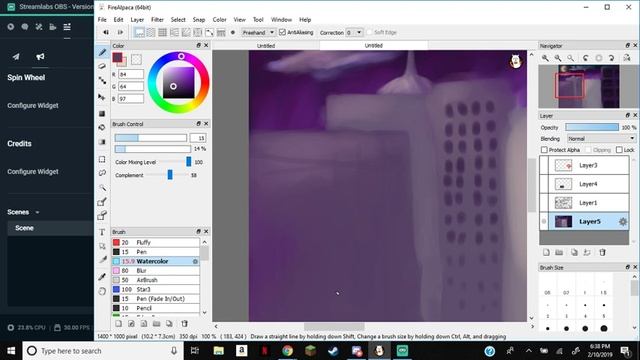Delete the layer with trash icon
Screen dimensions: 640x360
point(602,253)
